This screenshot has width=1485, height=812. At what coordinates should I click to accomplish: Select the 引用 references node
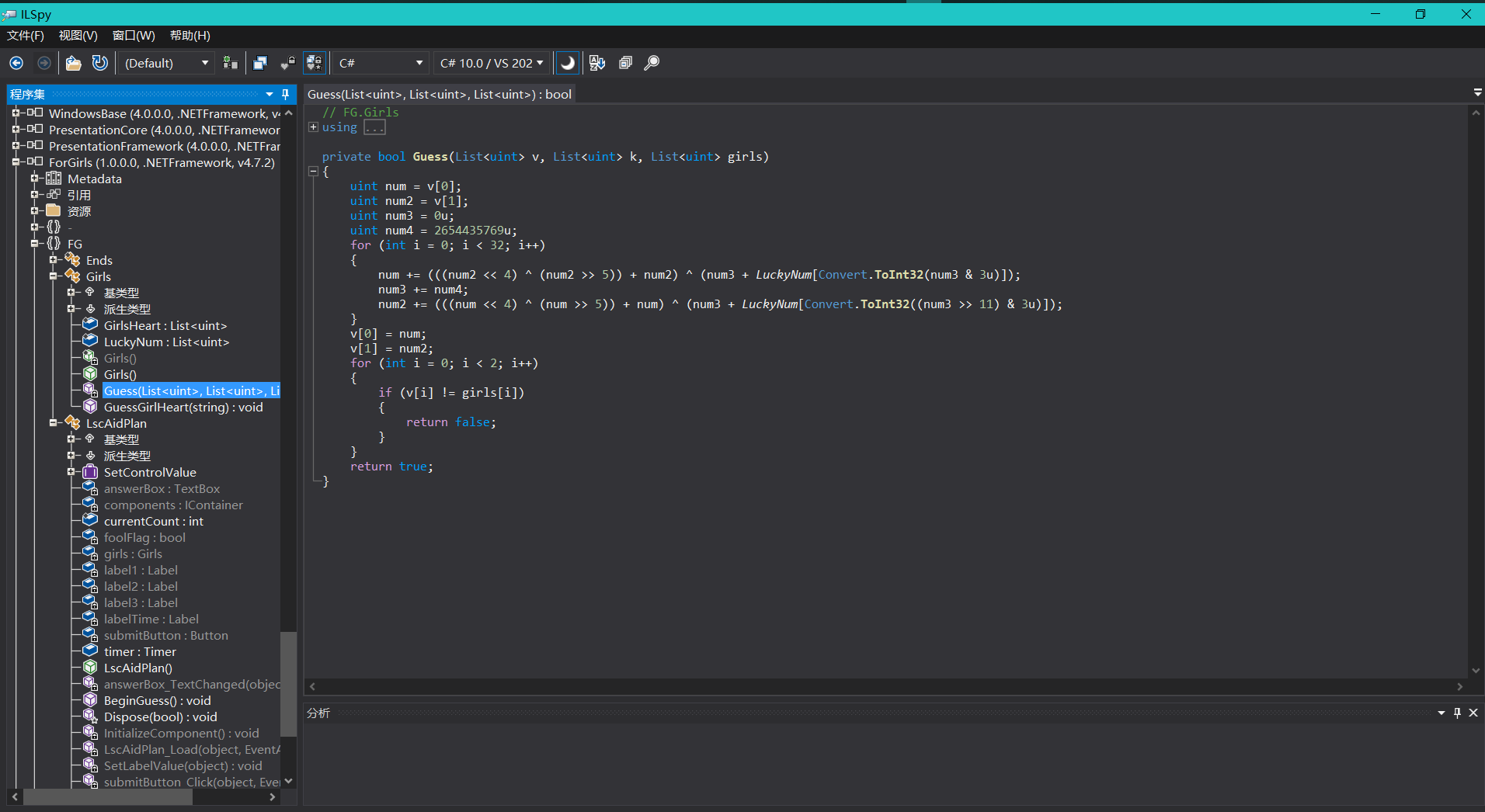coord(79,195)
